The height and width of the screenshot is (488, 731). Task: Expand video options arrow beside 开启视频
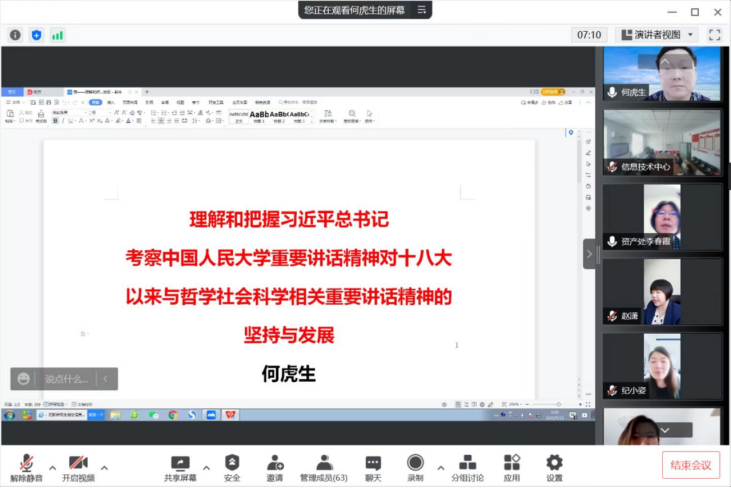[104, 467]
